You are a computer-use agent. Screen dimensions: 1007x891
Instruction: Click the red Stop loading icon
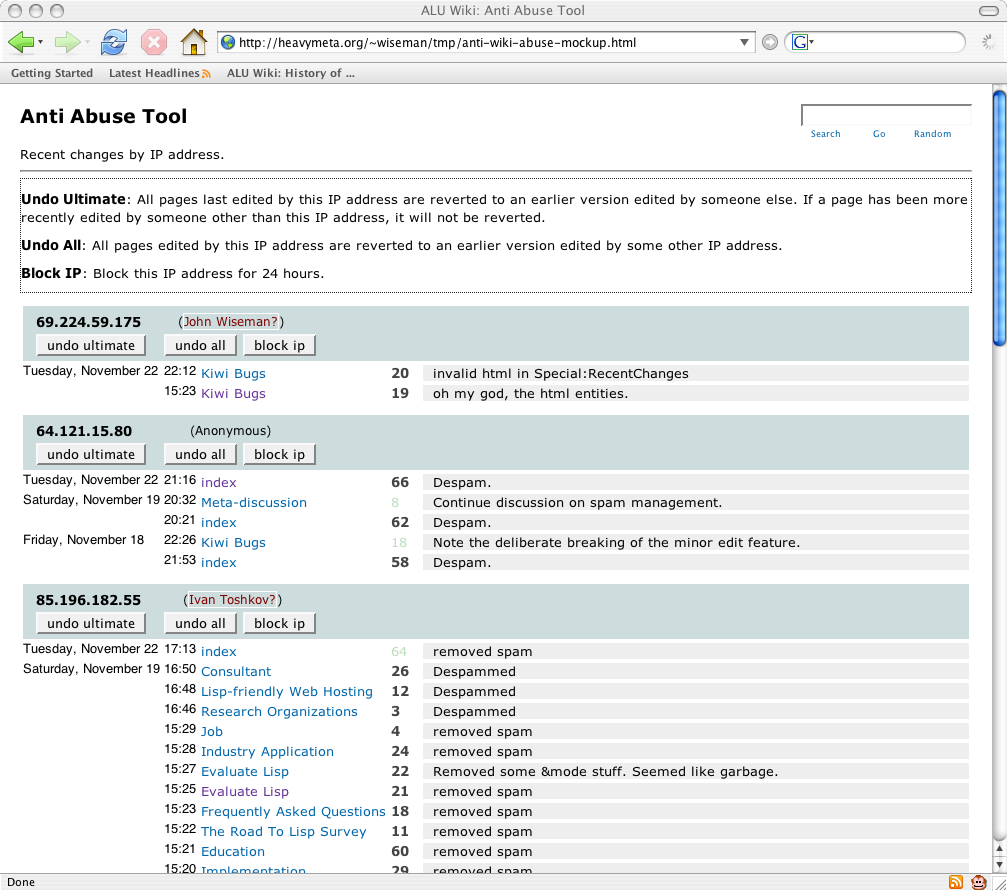tap(154, 42)
